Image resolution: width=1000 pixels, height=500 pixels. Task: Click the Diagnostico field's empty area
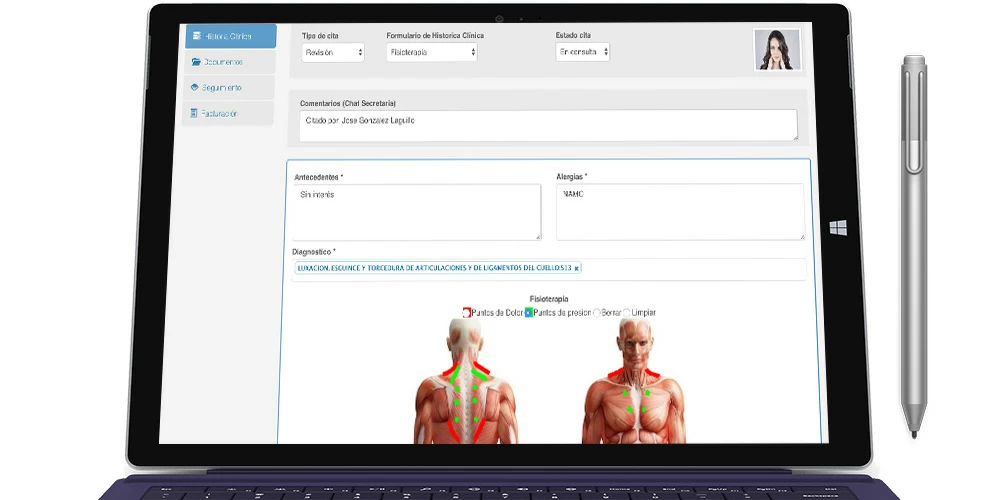click(692, 268)
